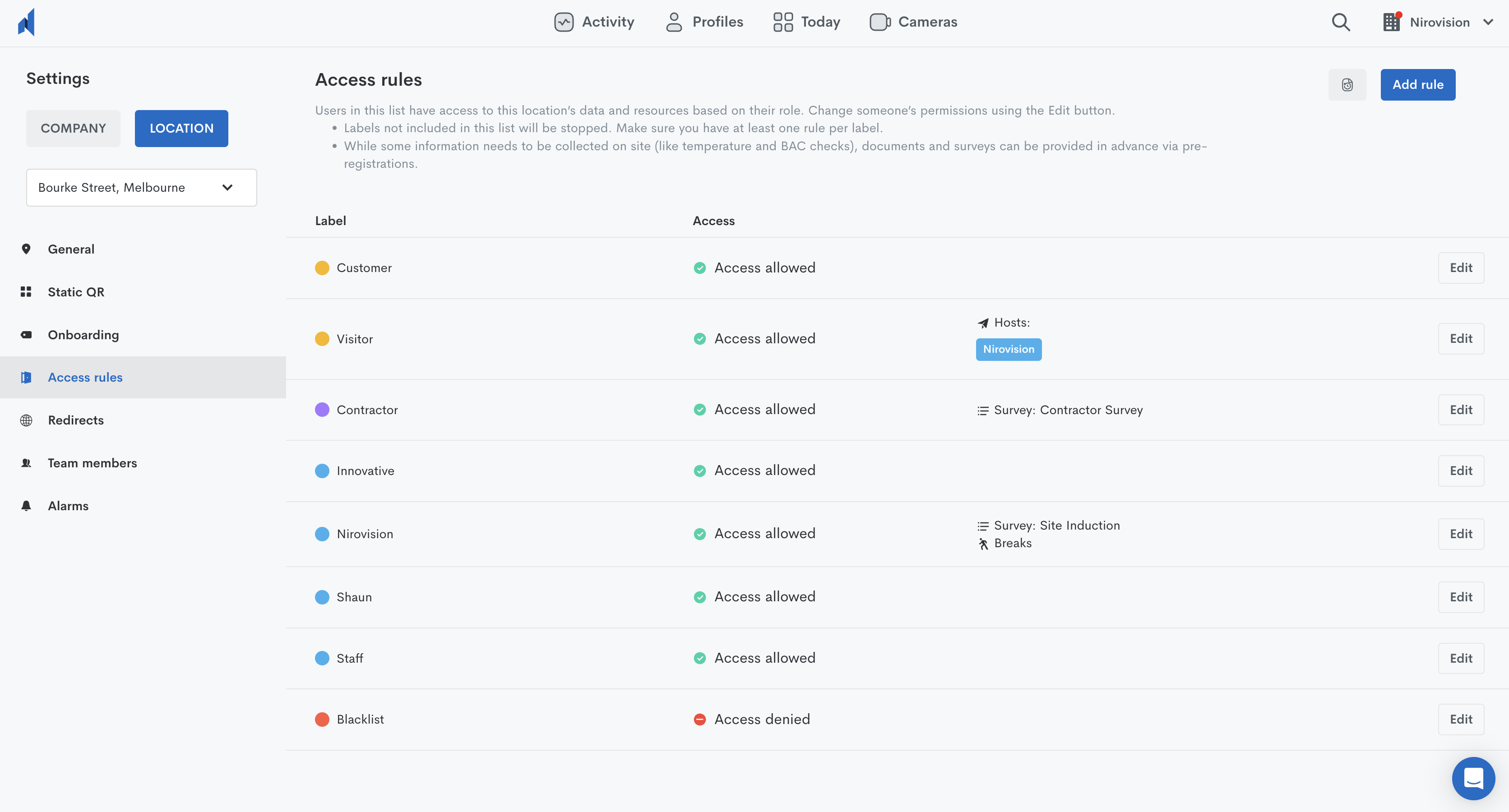Edit the Blacklist access rule
This screenshot has height=812, width=1509.
[x=1461, y=720]
